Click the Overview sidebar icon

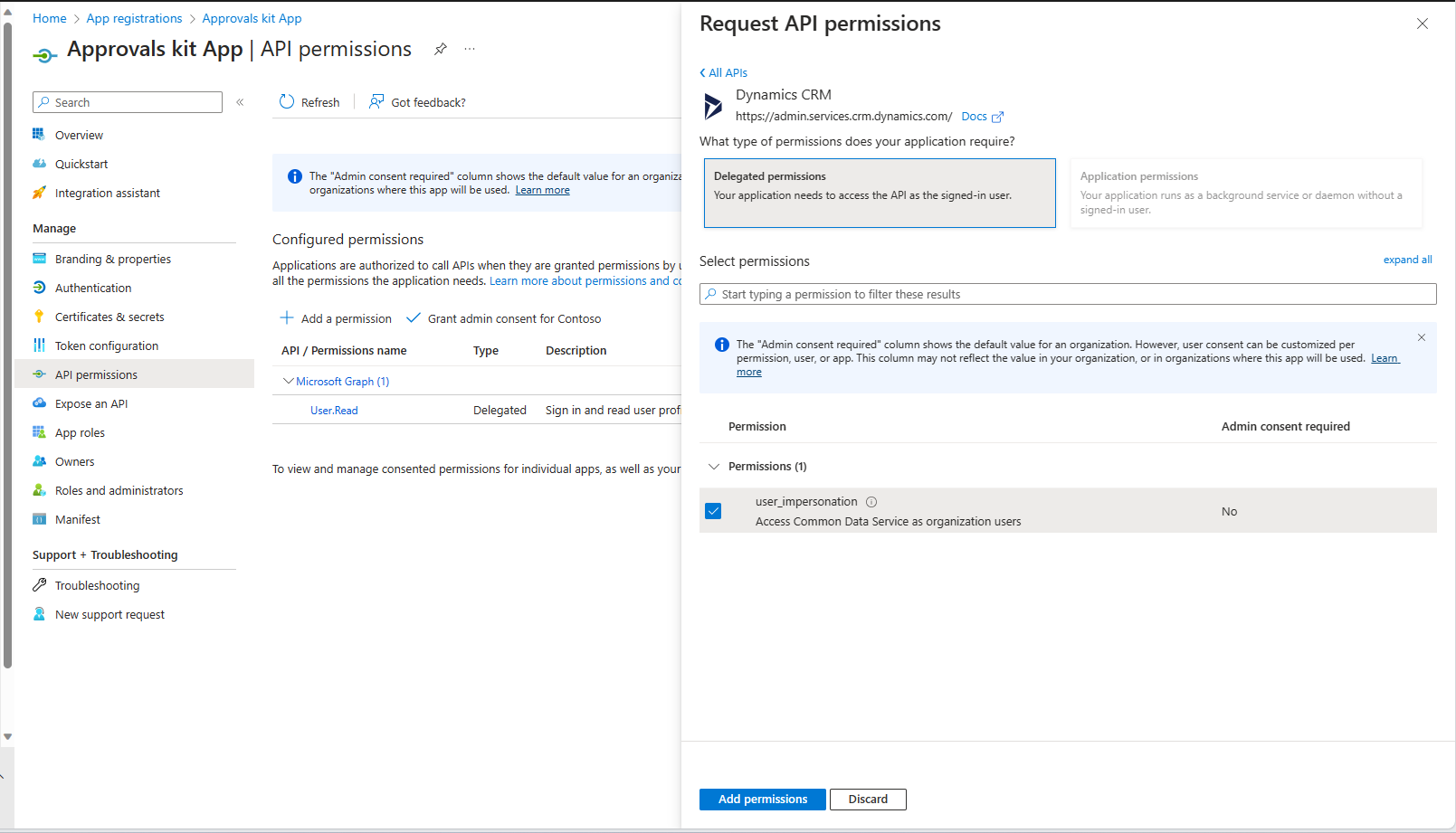(x=39, y=135)
